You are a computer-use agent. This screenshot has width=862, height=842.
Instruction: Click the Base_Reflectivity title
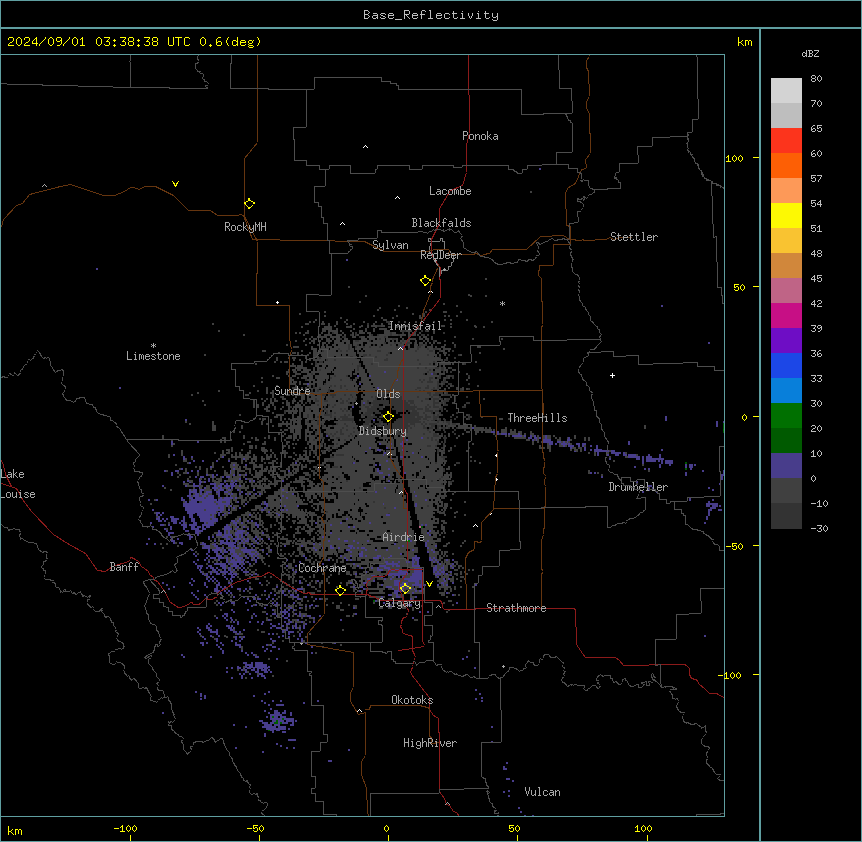[431, 15]
